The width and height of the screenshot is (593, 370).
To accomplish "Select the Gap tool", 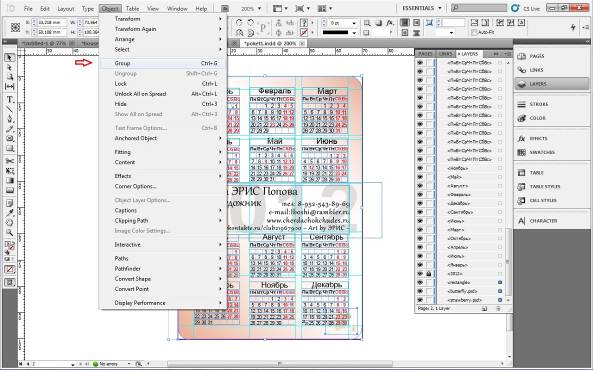I will pyautogui.click(x=9, y=86).
